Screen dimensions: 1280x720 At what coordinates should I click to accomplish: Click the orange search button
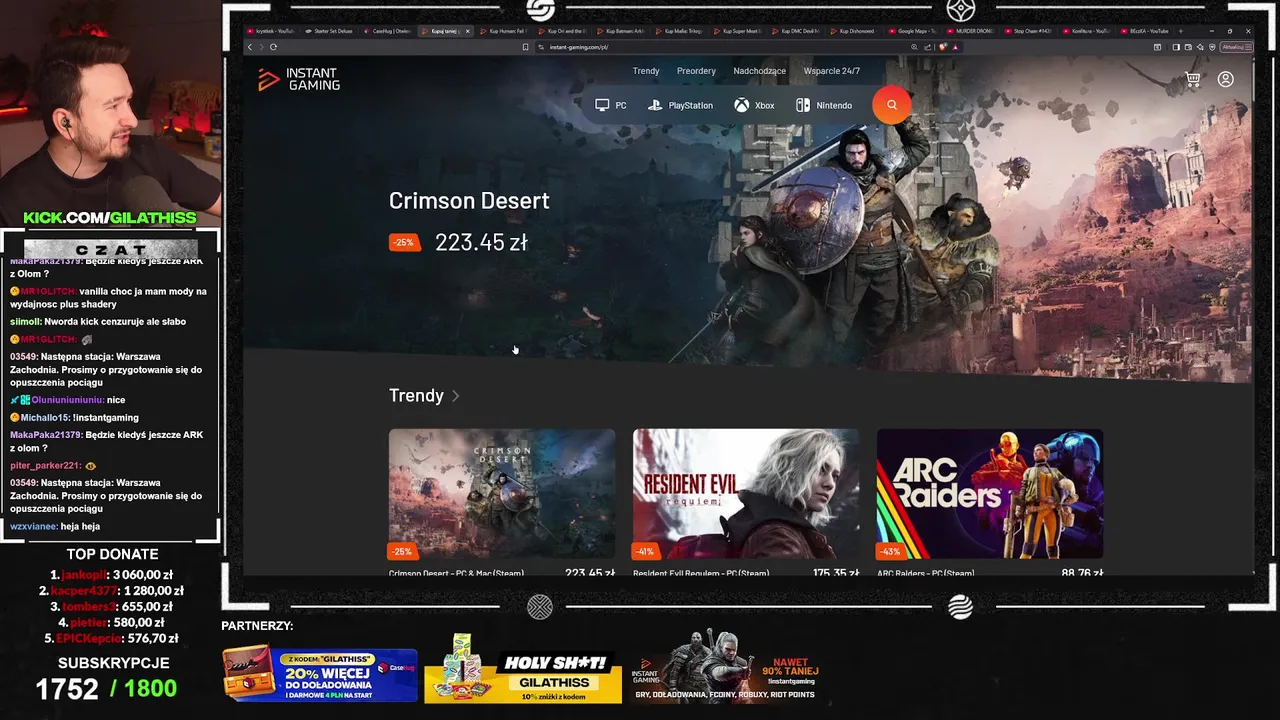coord(892,105)
